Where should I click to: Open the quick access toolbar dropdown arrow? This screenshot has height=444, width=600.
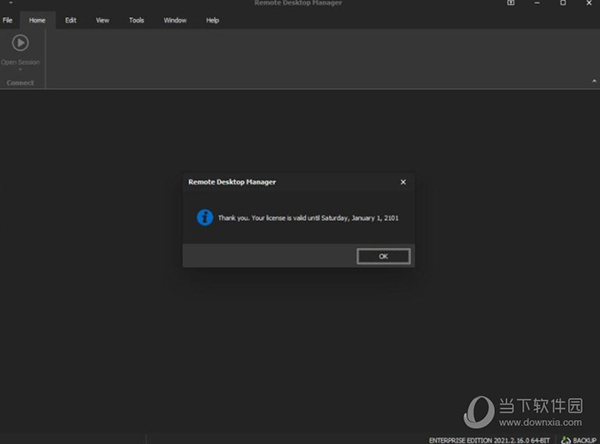11,3
